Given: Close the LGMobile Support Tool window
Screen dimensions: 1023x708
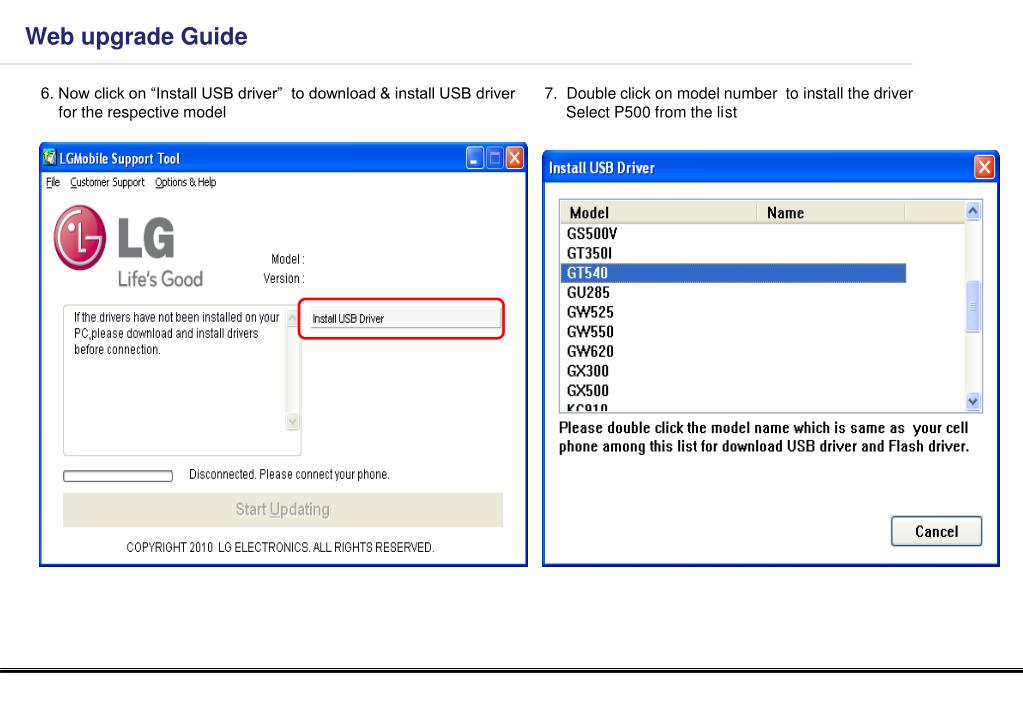Looking at the screenshot, I should coord(515,158).
